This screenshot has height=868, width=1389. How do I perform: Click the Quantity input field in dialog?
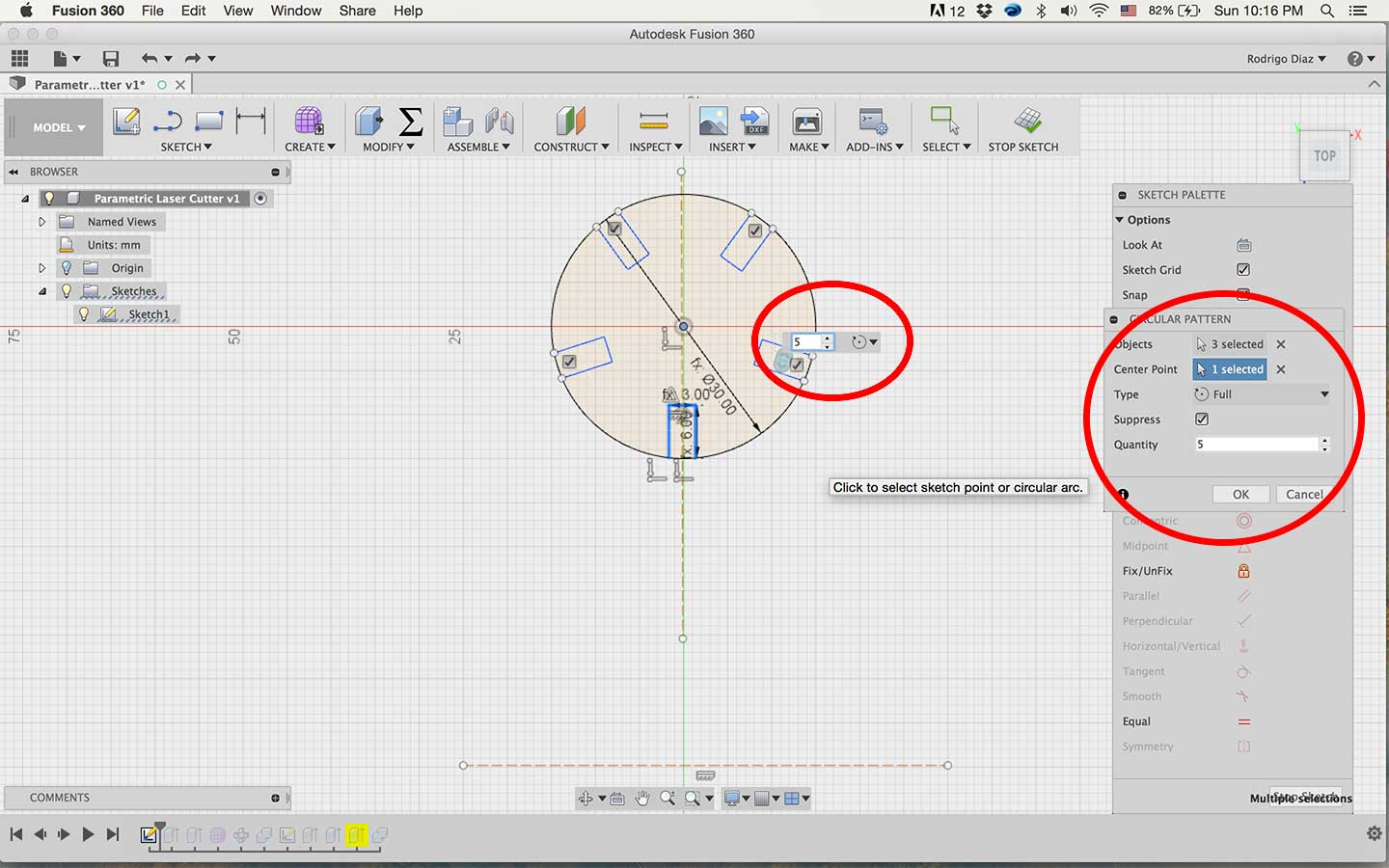(x=1257, y=445)
